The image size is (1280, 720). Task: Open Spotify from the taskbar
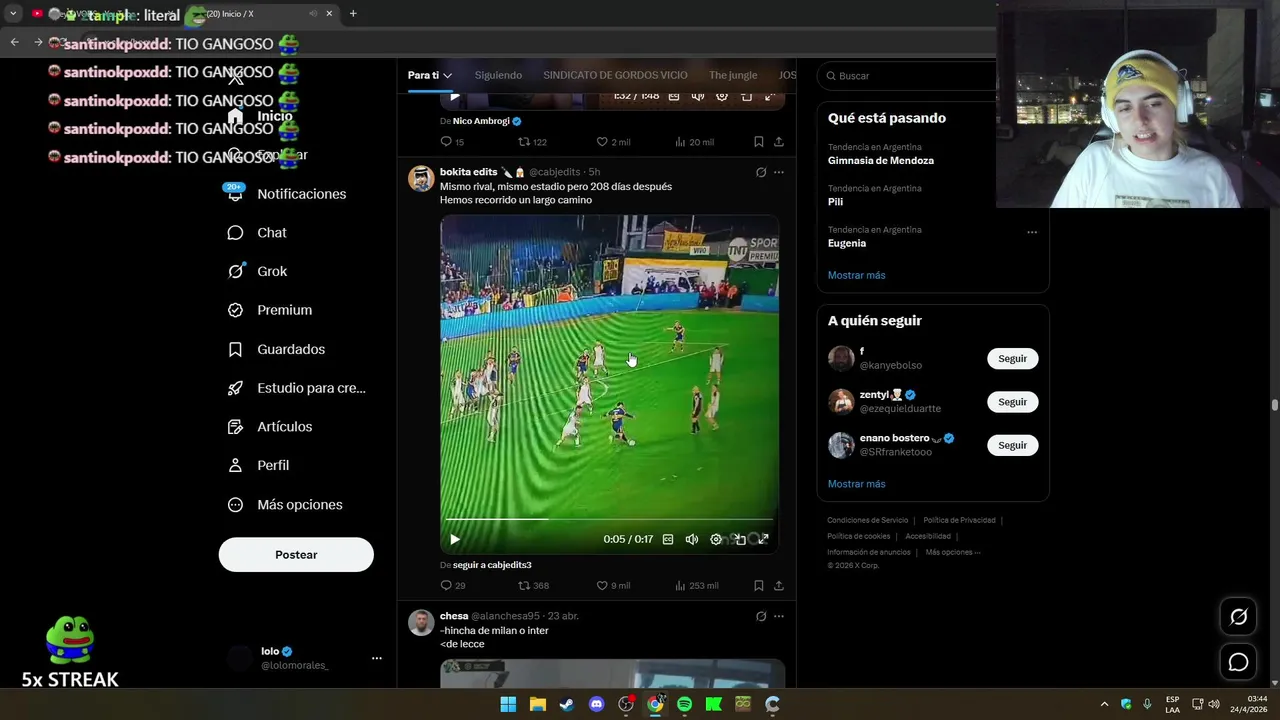684,704
